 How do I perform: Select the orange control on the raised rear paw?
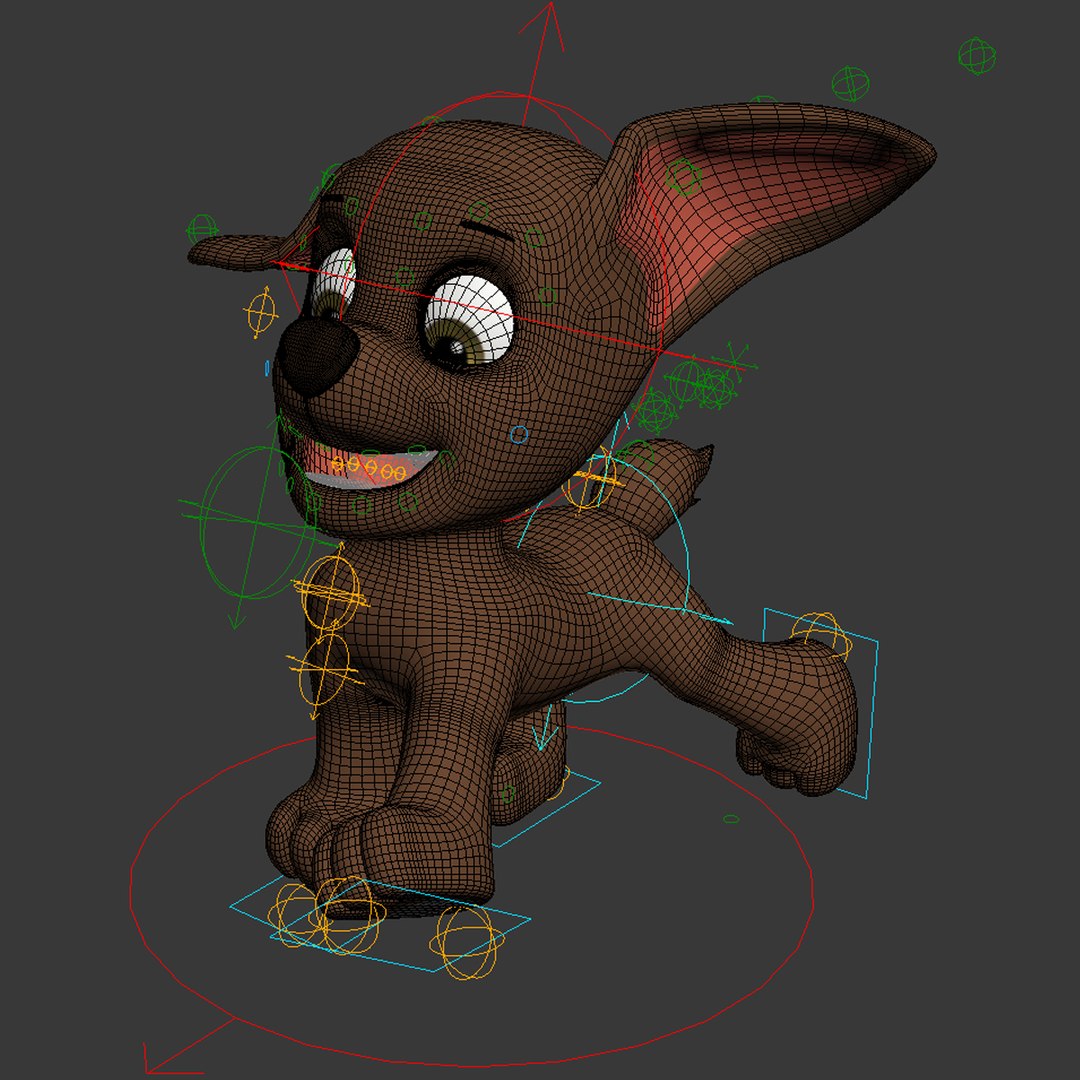(821, 634)
